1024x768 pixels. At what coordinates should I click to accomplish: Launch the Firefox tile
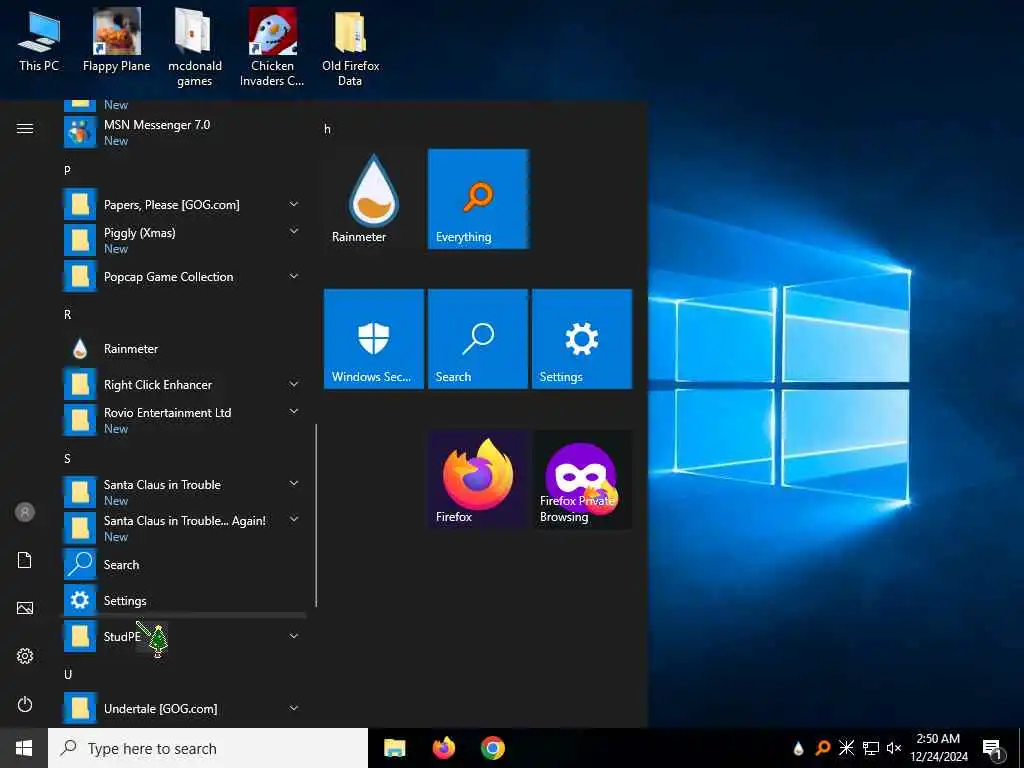click(478, 479)
